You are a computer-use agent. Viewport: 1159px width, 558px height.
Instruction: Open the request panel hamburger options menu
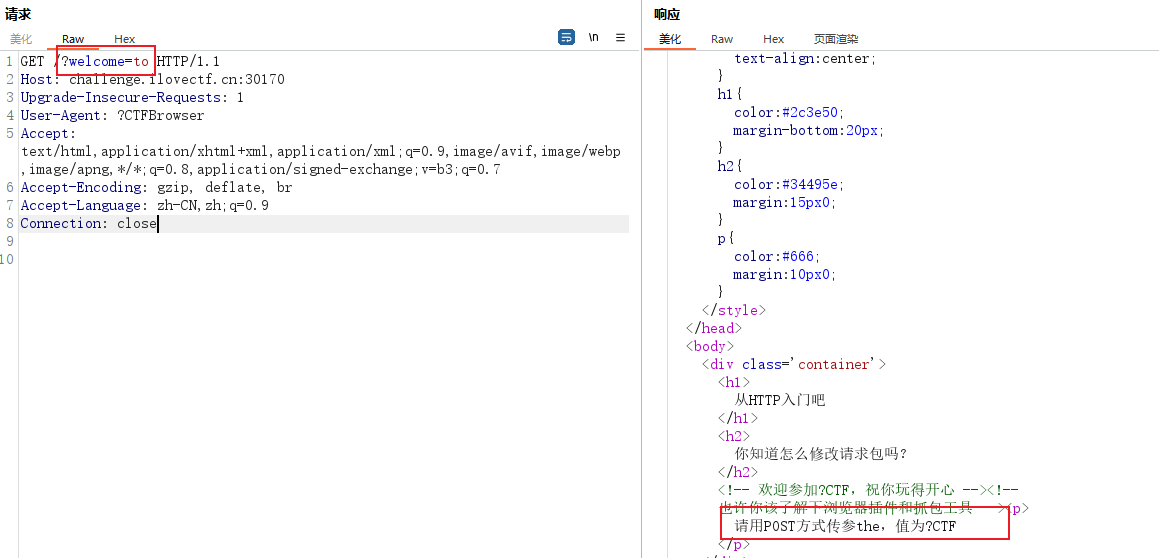621,37
